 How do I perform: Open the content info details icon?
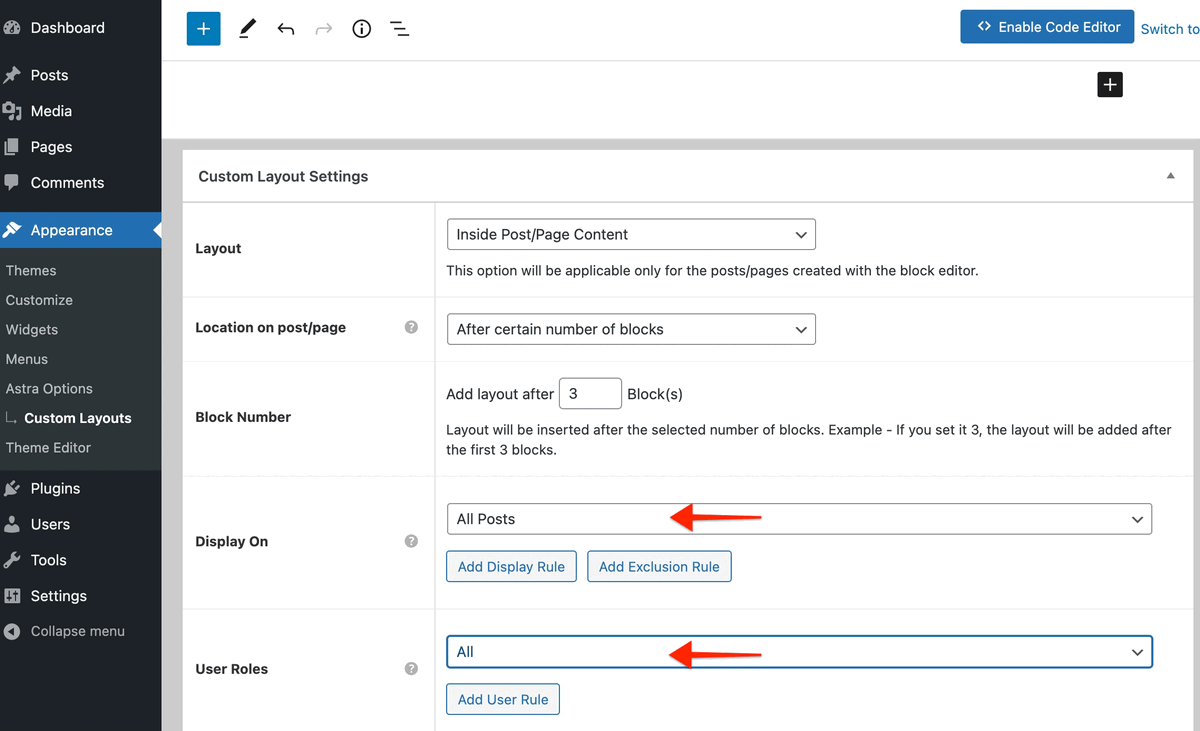click(x=362, y=29)
